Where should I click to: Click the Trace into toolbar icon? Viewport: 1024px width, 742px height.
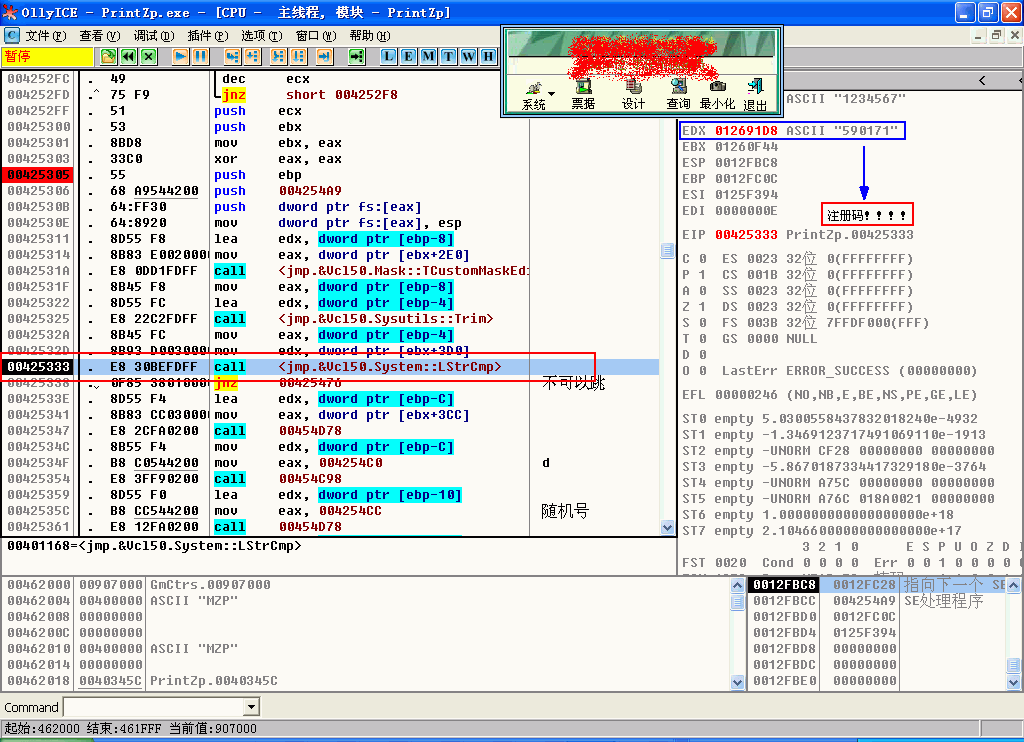point(278,57)
